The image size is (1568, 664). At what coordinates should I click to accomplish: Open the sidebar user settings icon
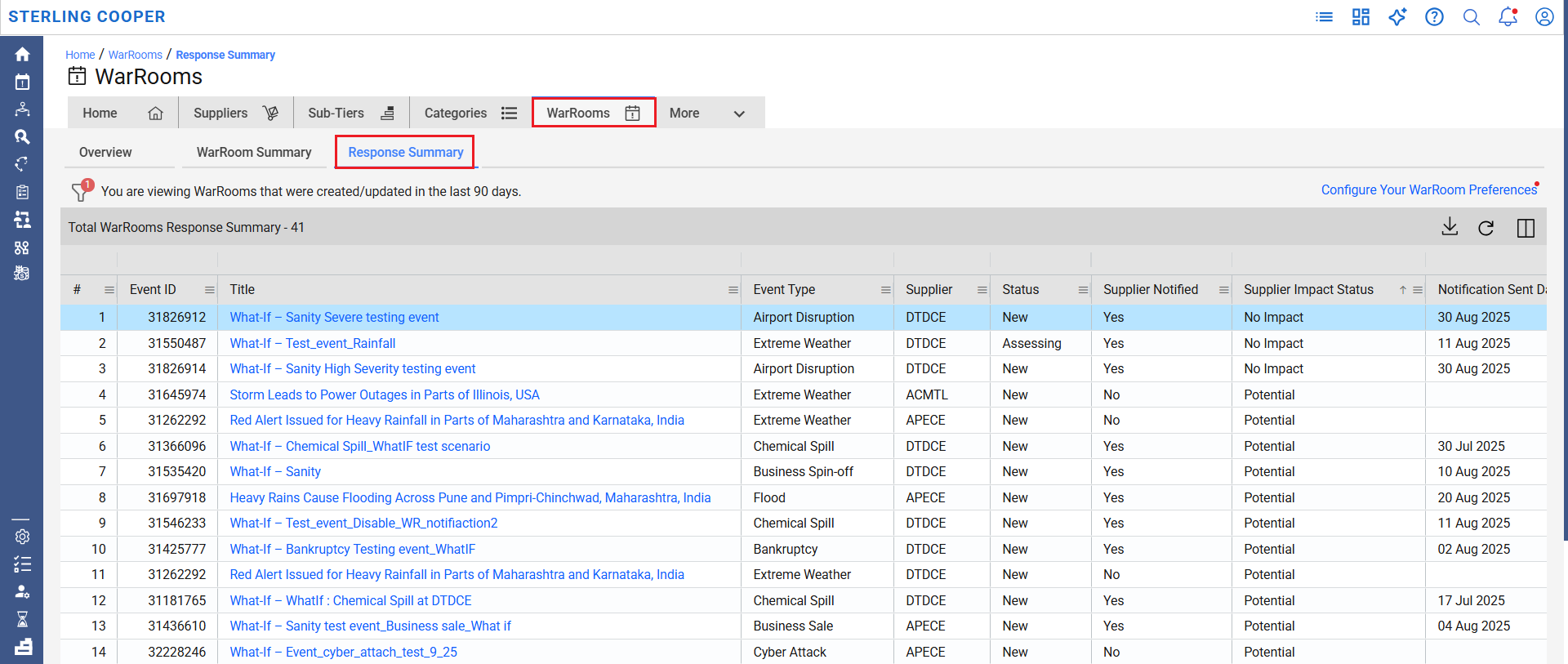point(22,591)
